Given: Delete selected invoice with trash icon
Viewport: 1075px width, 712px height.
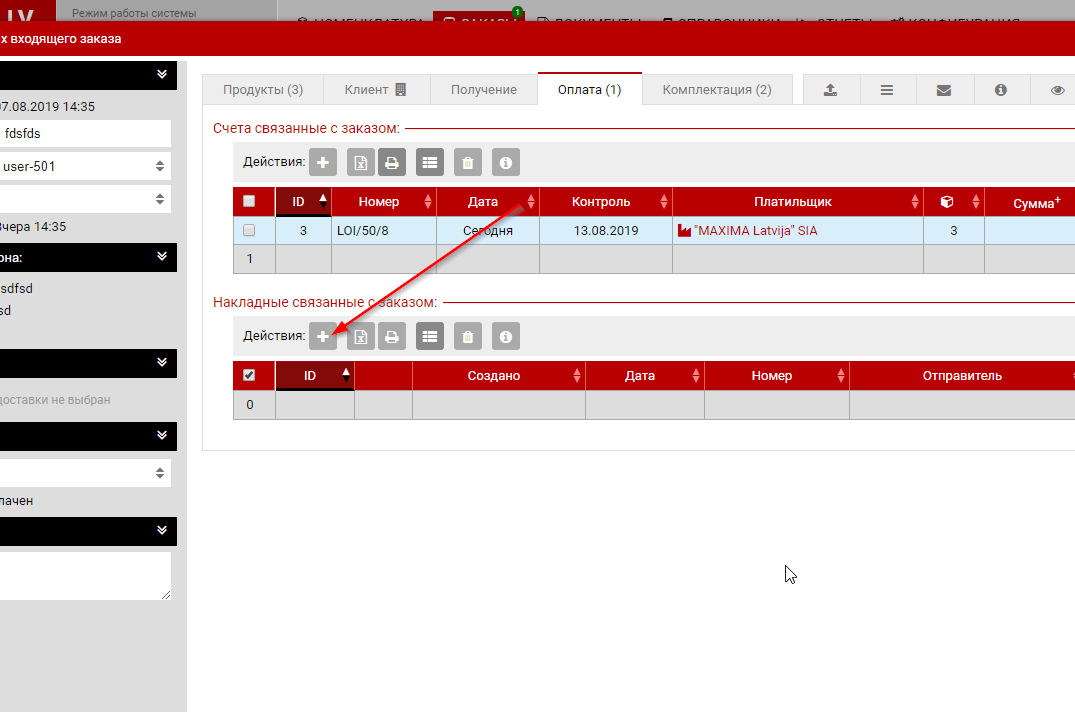Looking at the screenshot, I should pos(468,162).
